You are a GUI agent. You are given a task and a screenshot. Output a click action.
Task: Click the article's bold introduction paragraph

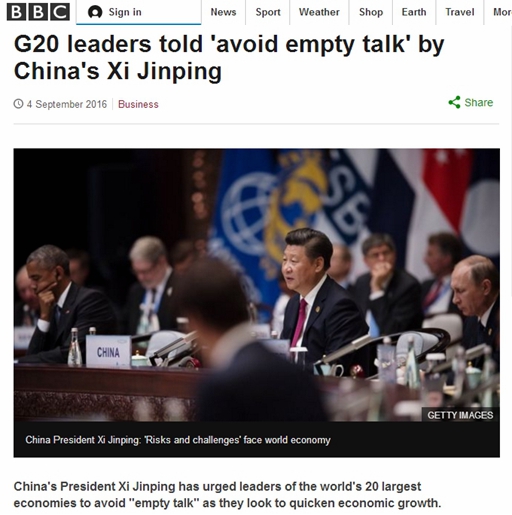227,495
